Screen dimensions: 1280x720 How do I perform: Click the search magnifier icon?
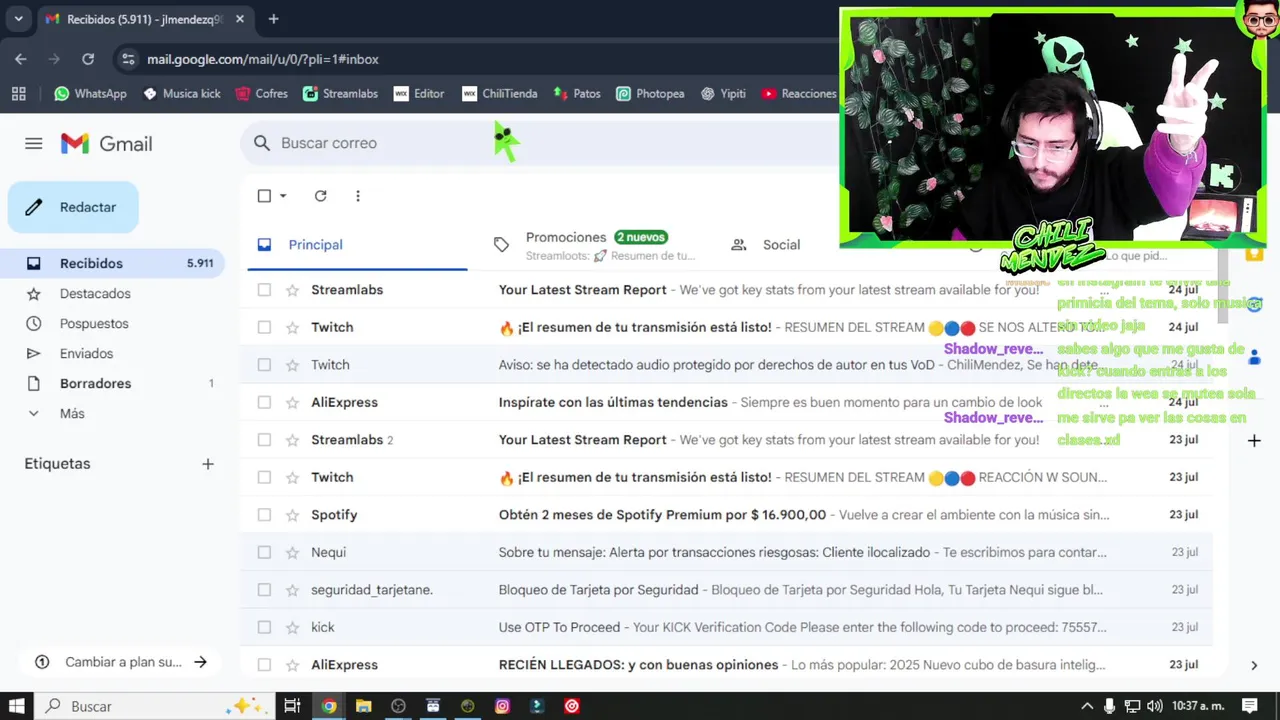coord(262,143)
